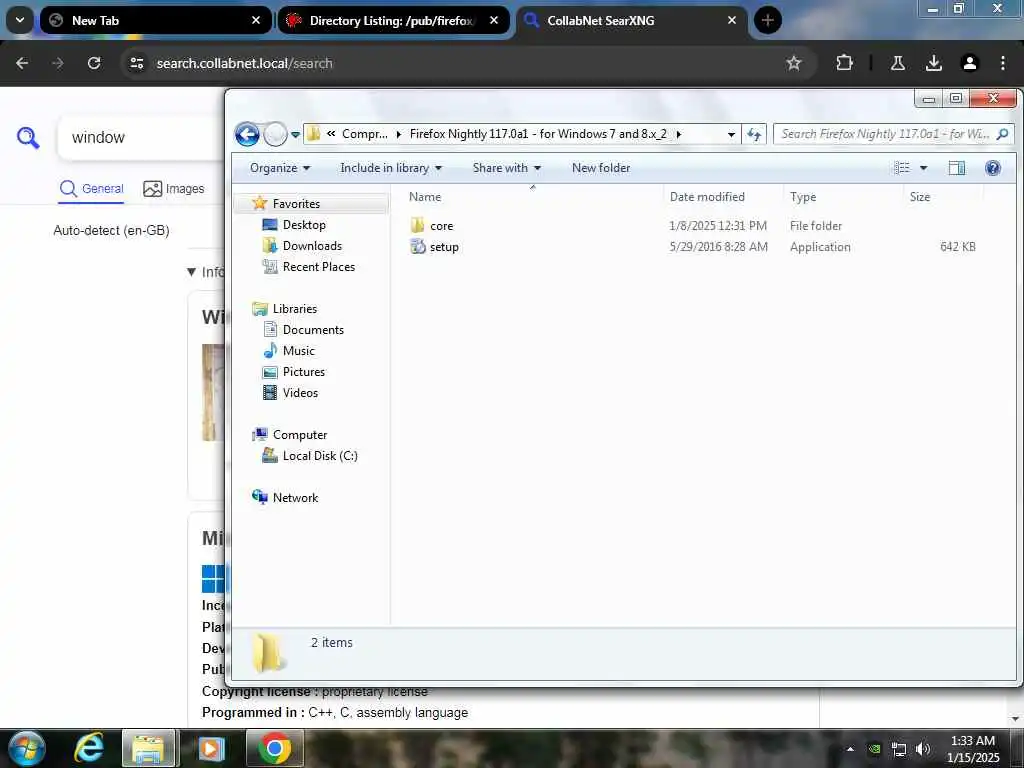The height and width of the screenshot is (768, 1024).
Task: Click the Explorer refresh address button
Action: pos(754,135)
